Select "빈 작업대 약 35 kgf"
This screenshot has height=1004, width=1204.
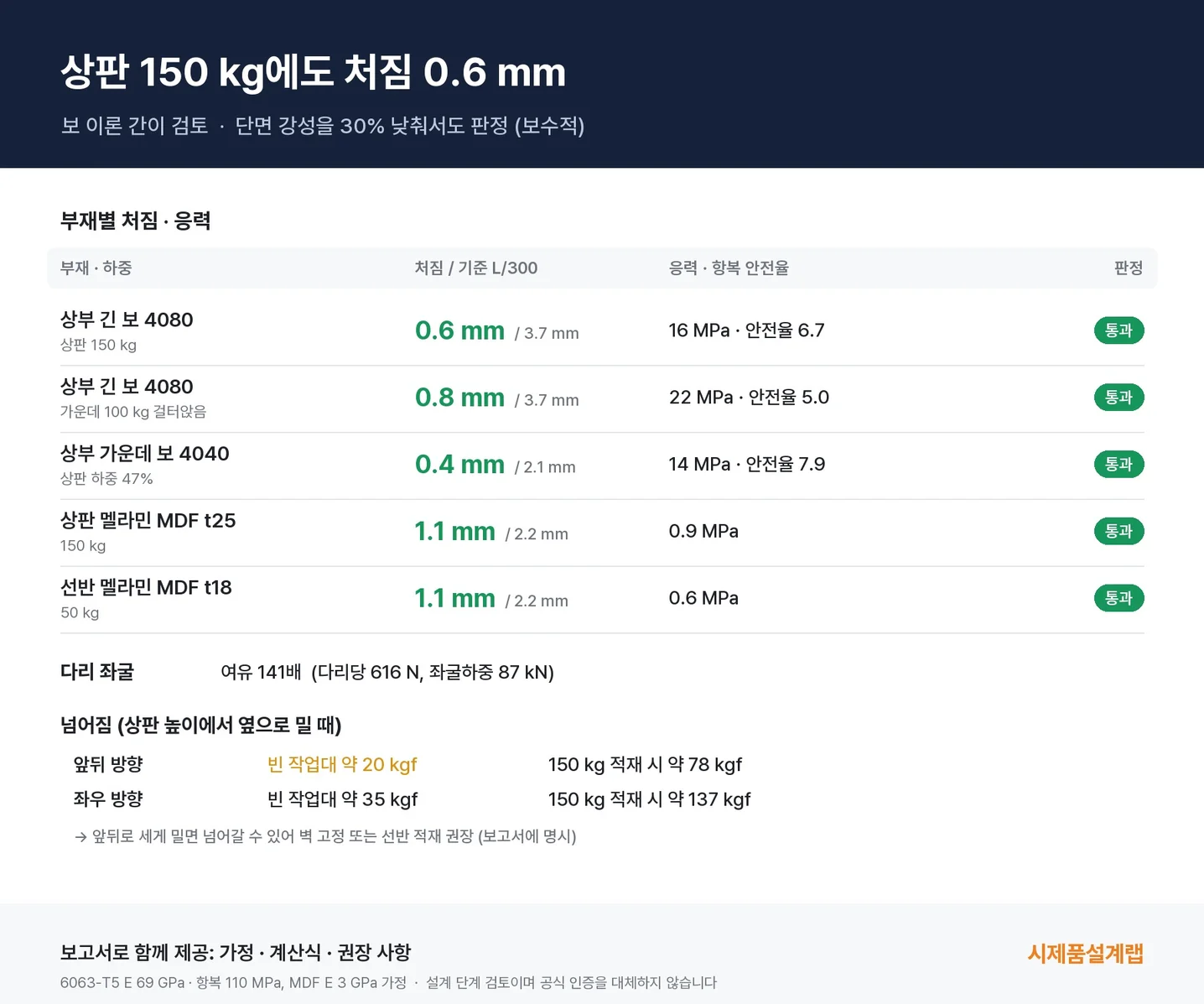tap(342, 799)
